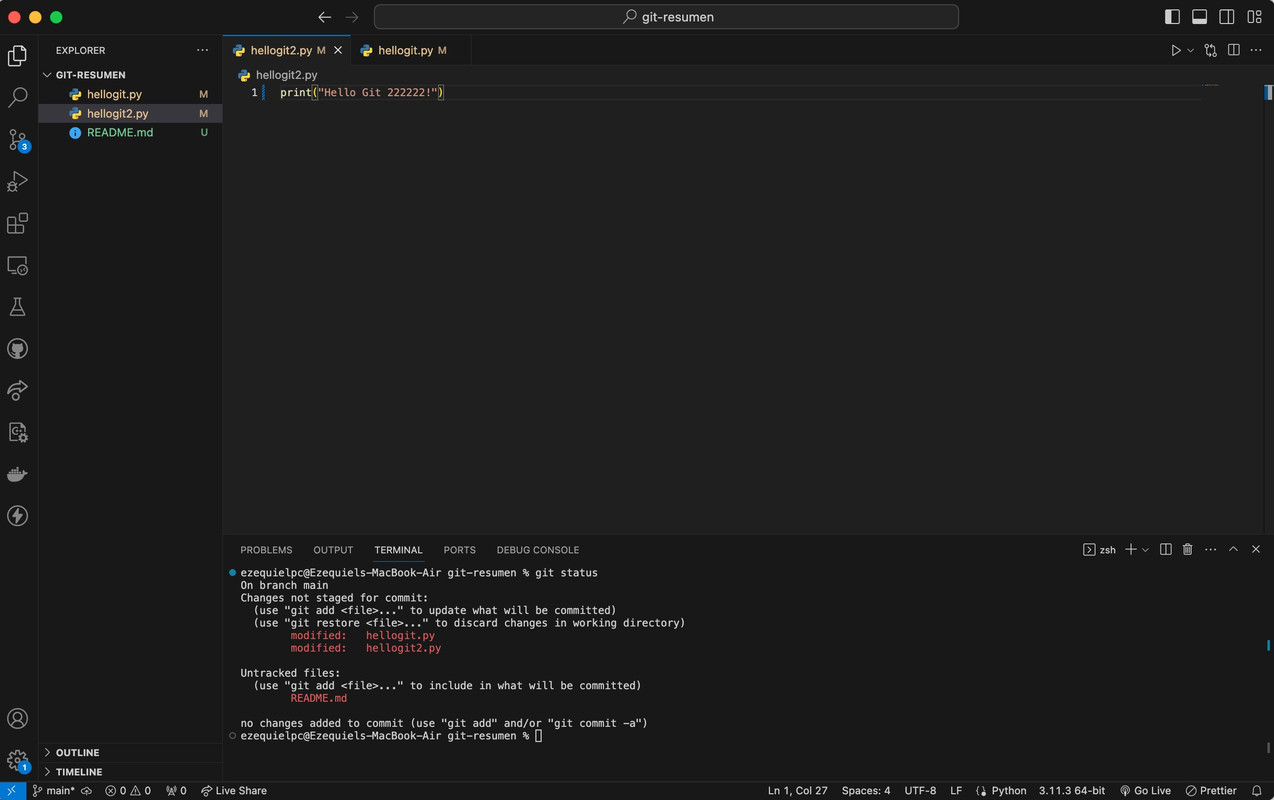This screenshot has width=1274, height=800.
Task: Run Python file with the play button
Action: [x=1176, y=50]
